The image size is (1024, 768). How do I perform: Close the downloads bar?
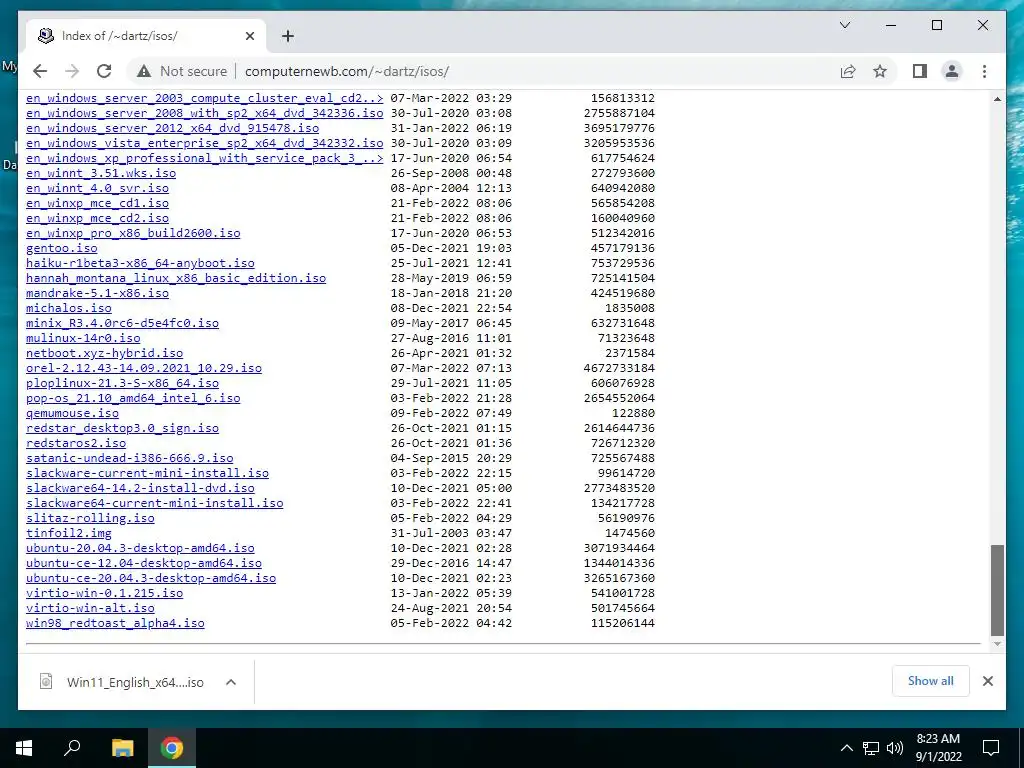point(987,681)
